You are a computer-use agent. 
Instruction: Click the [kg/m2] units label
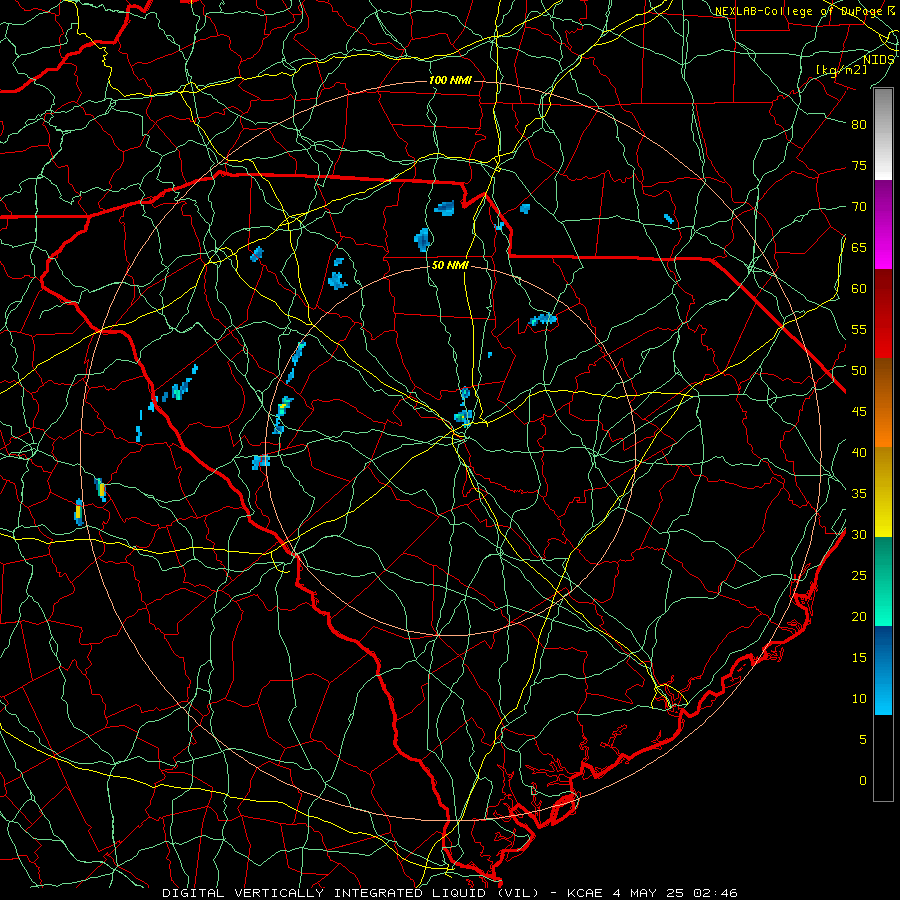[x=841, y=69]
